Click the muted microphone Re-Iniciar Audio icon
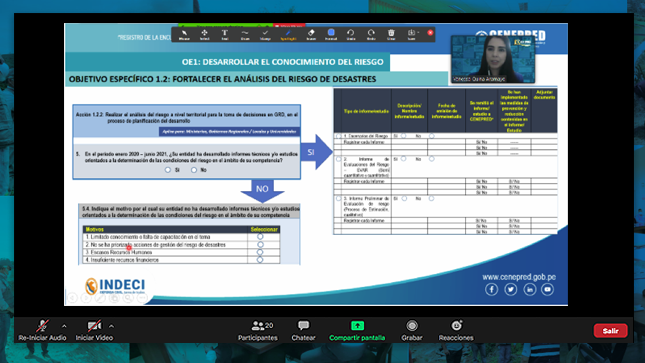The width and height of the screenshot is (645, 363). 42,326
